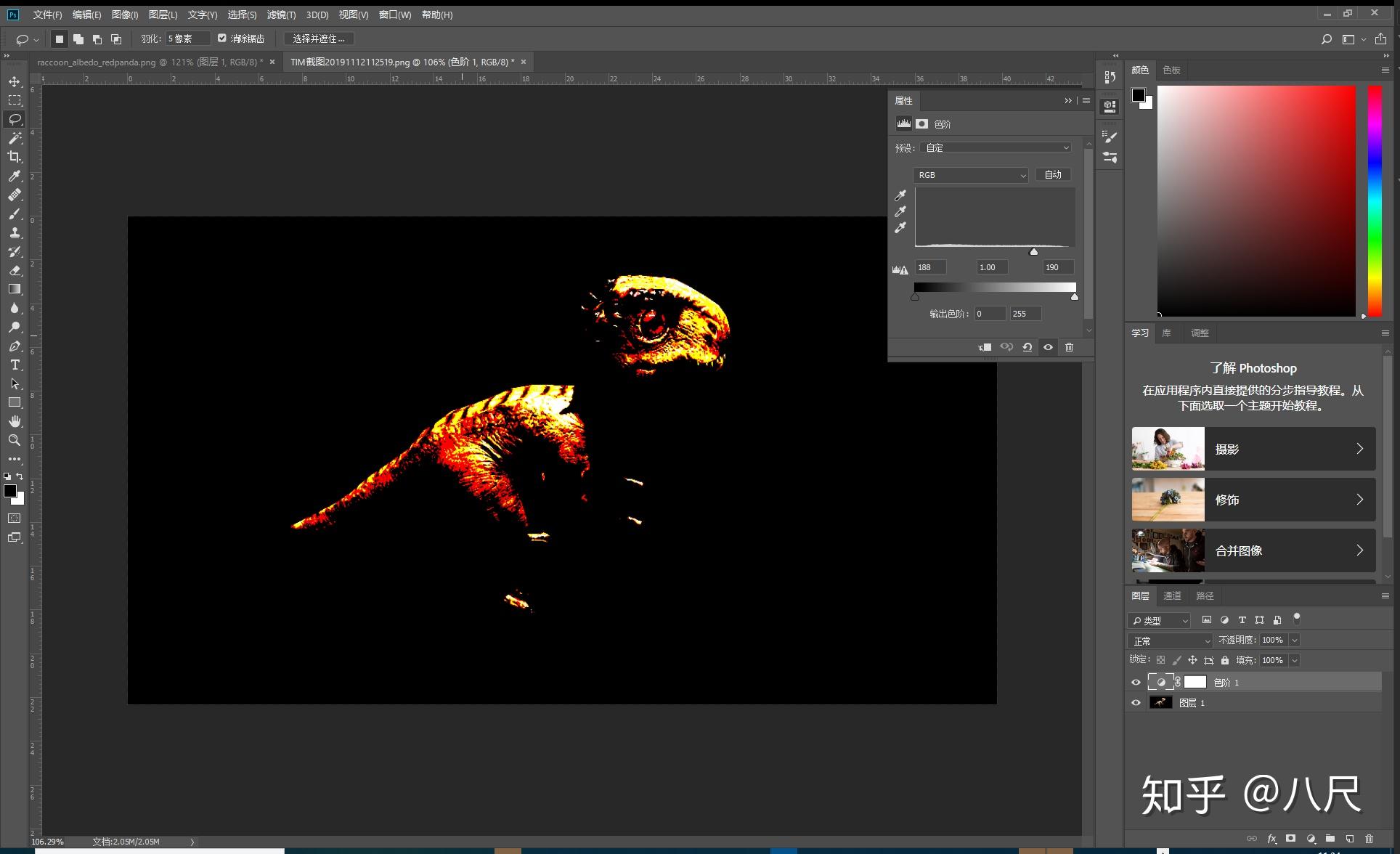1400x854 pixels.
Task: Delete the Levels adjustment in Properties
Action: tap(1069, 347)
